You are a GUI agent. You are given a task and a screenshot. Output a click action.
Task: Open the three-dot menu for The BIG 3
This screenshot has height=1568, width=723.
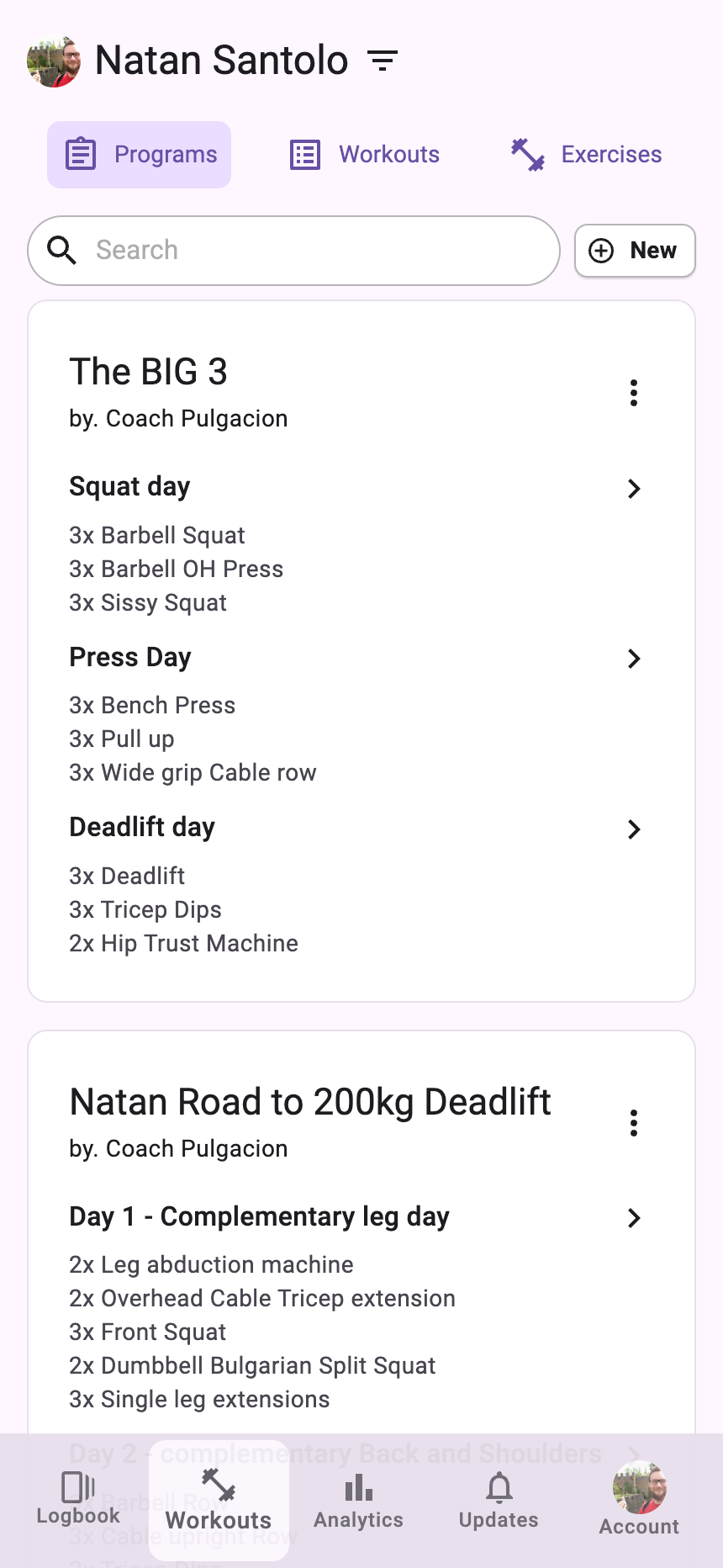(x=634, y=393)
